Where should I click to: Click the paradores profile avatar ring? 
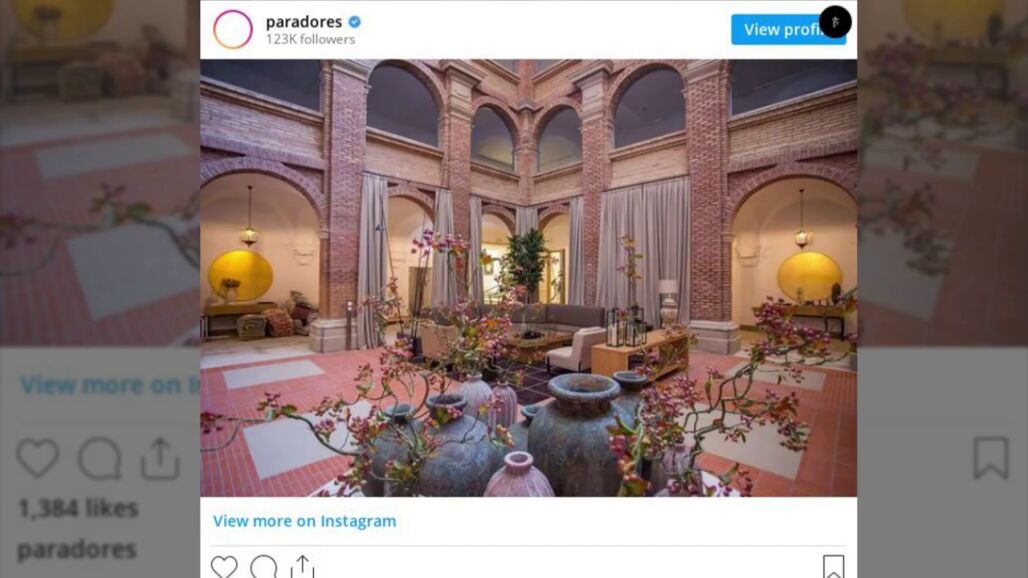coord(233,29)
